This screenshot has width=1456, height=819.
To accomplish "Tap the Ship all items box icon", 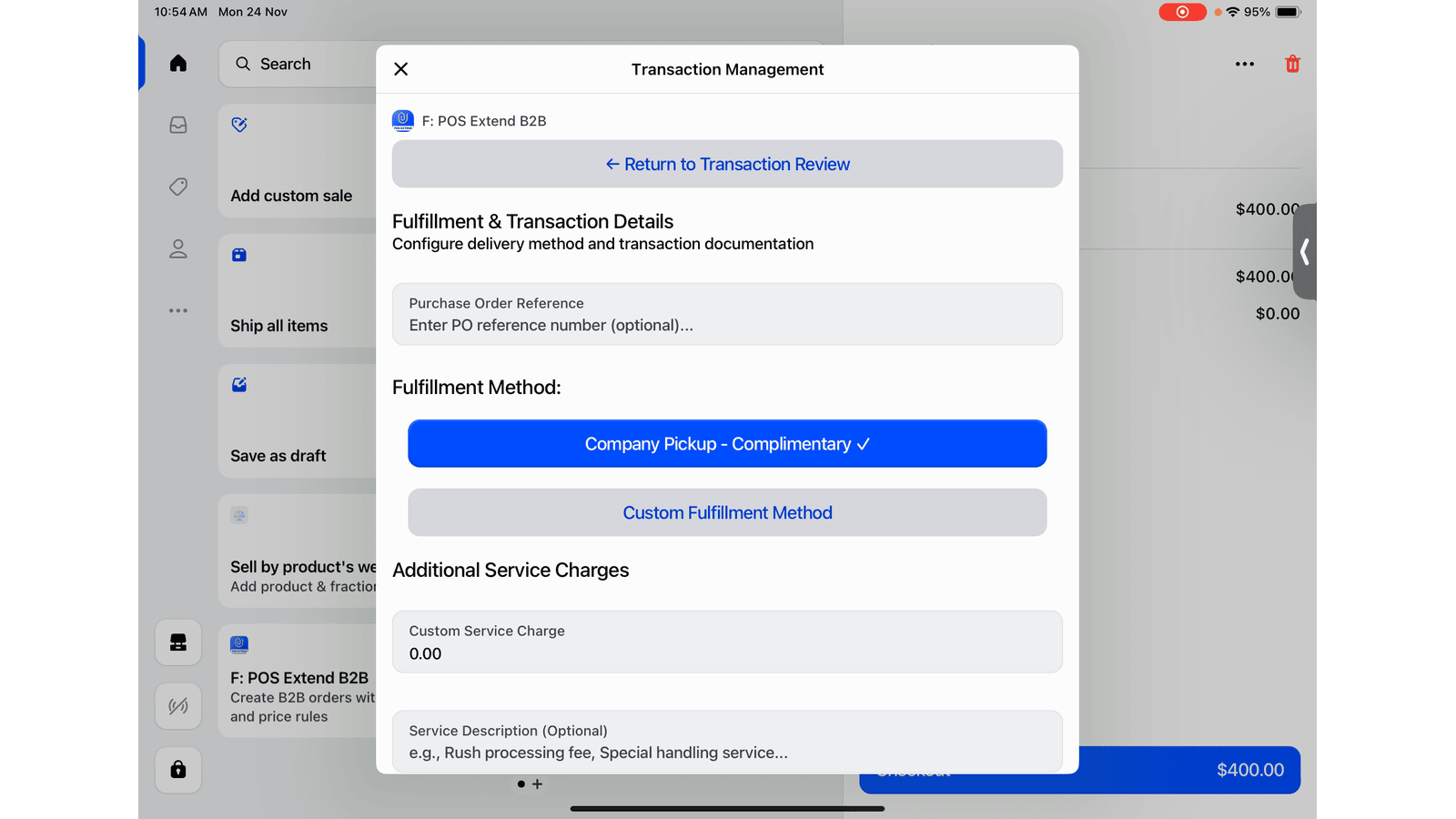I will click(239, 255).
